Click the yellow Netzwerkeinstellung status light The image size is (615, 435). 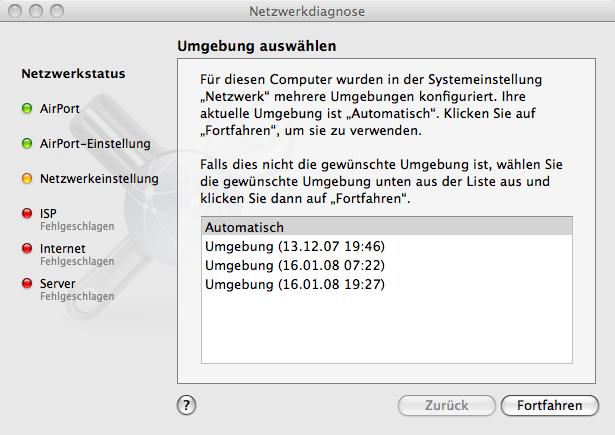[x=27, y=178]
